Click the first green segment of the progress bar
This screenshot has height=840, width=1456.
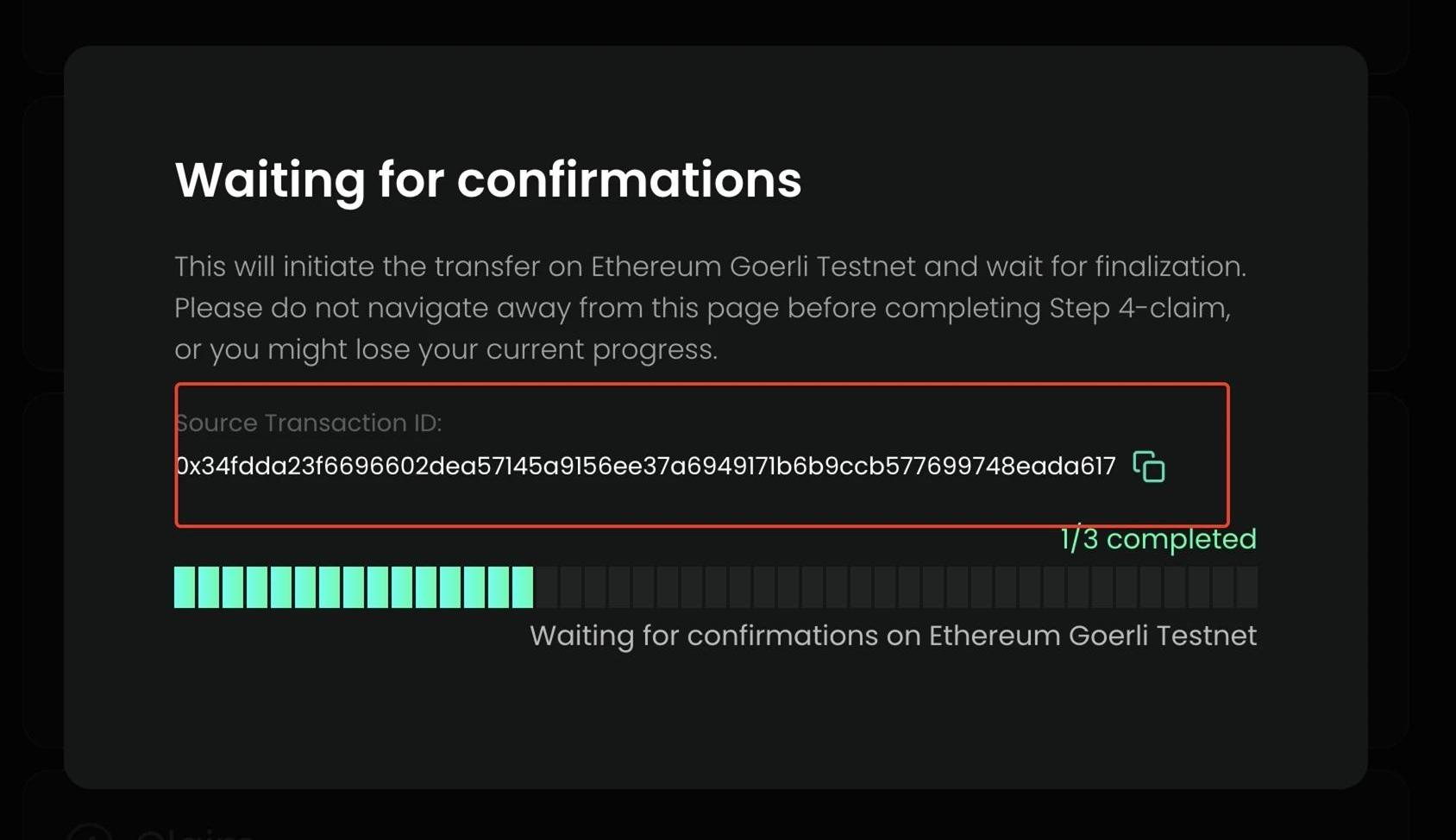[185, 587]
